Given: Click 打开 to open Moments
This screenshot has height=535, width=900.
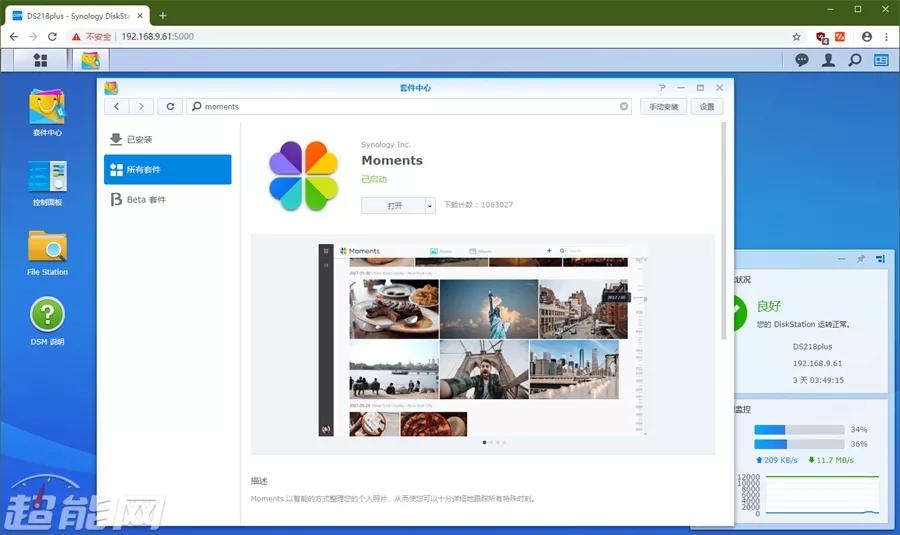Looking at the screenshot, I should click(394, 206).
